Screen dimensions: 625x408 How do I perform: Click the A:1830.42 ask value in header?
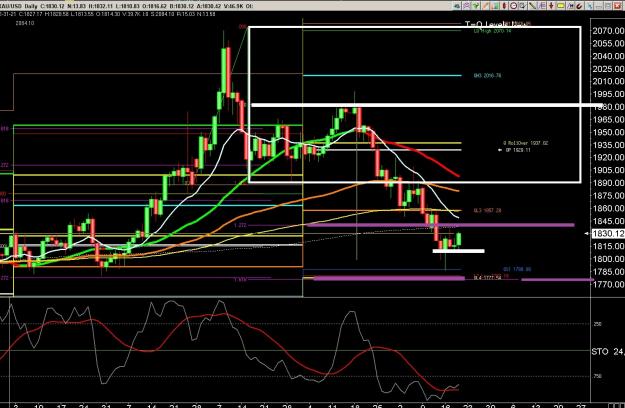tap(209, 6)
